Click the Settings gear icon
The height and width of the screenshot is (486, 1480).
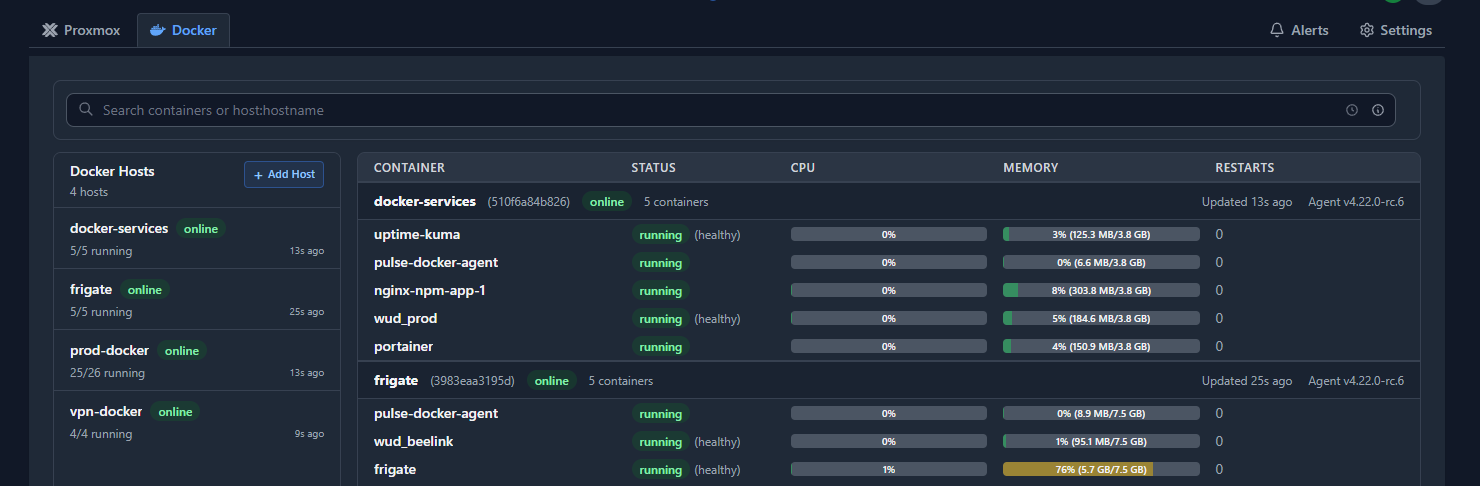pos(1367,30)
